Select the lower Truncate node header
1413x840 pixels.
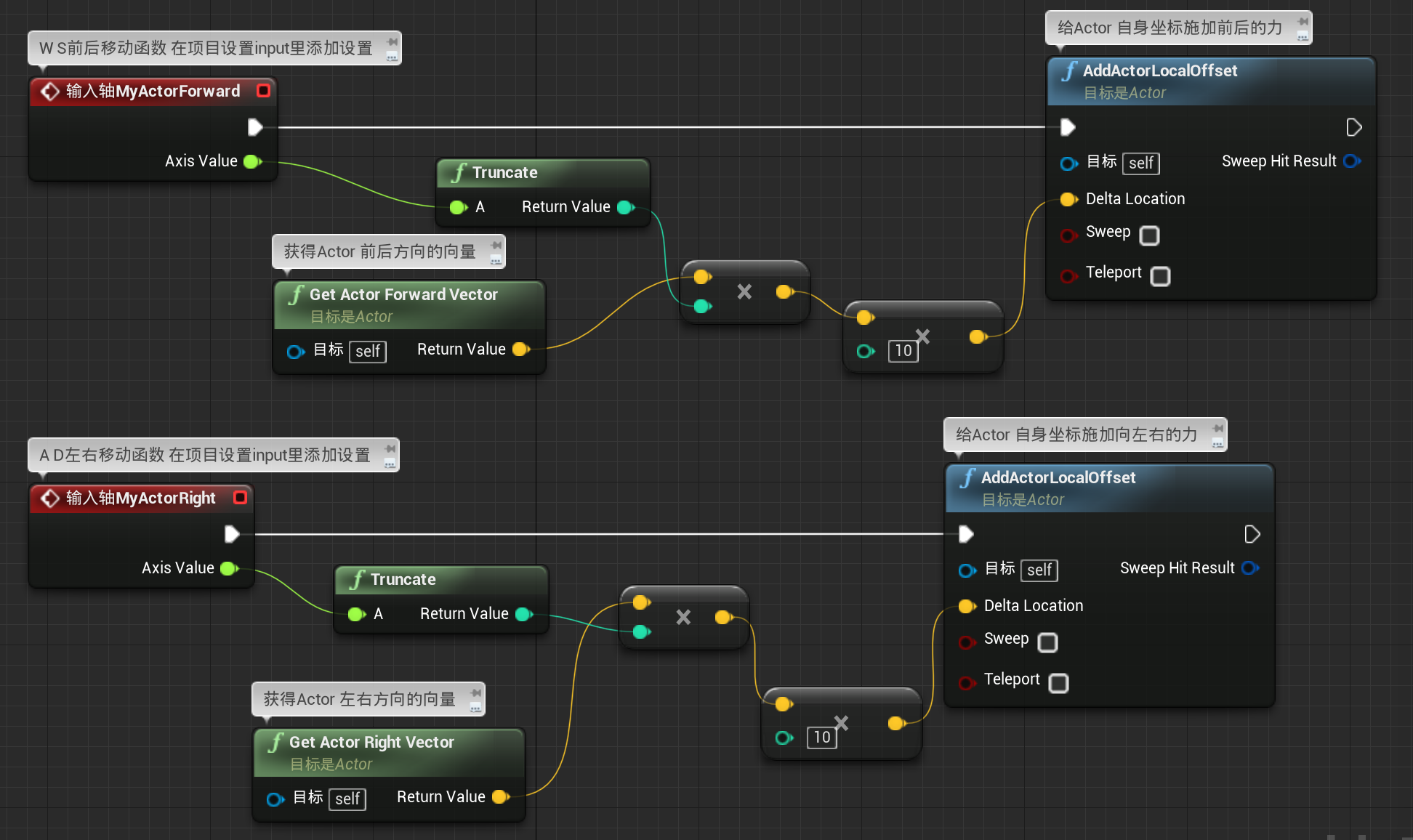pyautogui.click(x=403, y=579)
